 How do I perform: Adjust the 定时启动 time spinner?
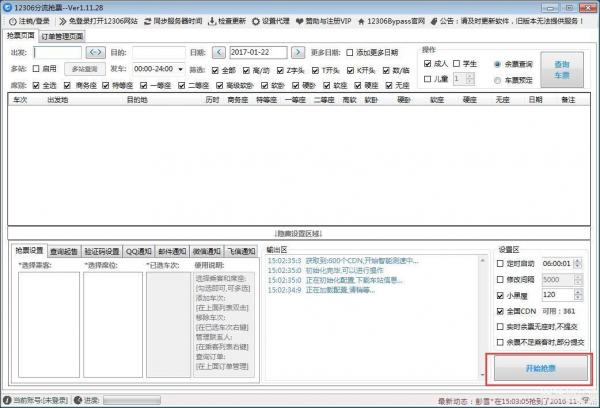578,264
